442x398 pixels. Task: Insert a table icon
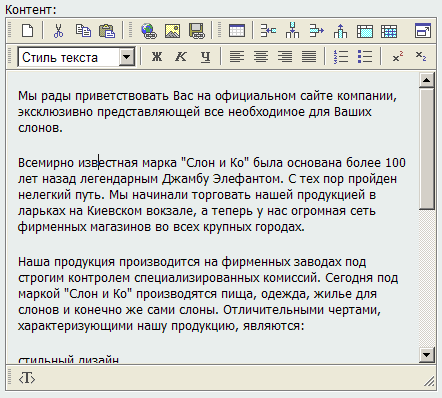pyautogui.click(x=237, y=31)
